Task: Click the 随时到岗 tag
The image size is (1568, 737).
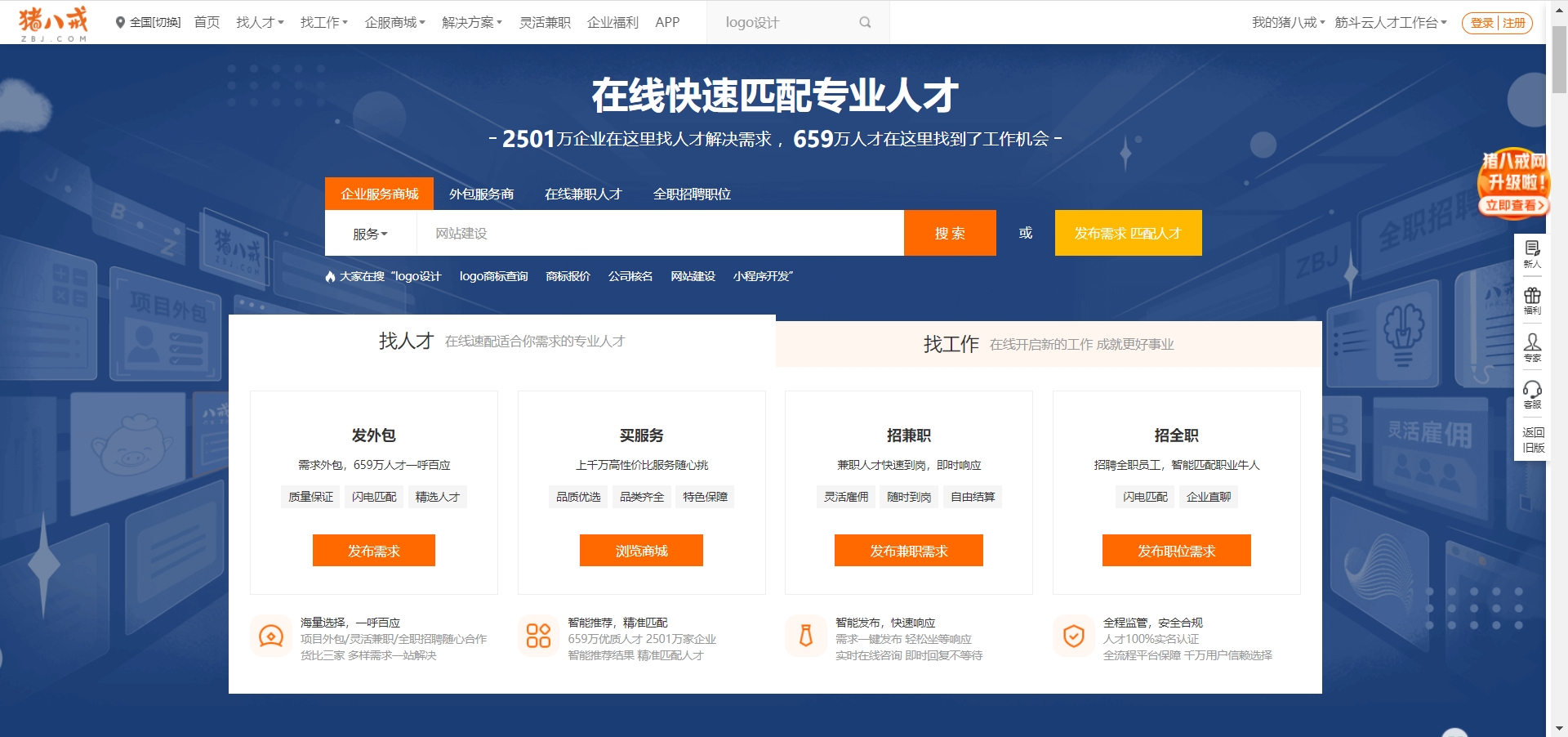Action: [909, 497]
